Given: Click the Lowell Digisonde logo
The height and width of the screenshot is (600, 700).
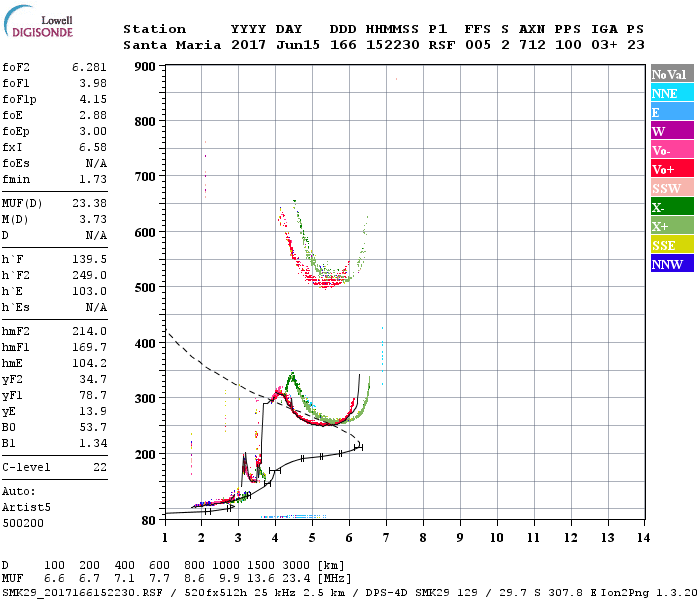Looking at the screenshot, I should [38, 21].
